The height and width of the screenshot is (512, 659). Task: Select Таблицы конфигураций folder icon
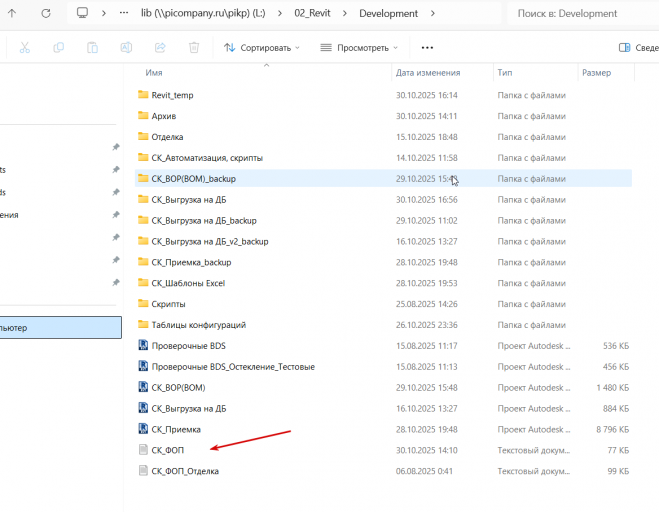[x=143, y=325]
